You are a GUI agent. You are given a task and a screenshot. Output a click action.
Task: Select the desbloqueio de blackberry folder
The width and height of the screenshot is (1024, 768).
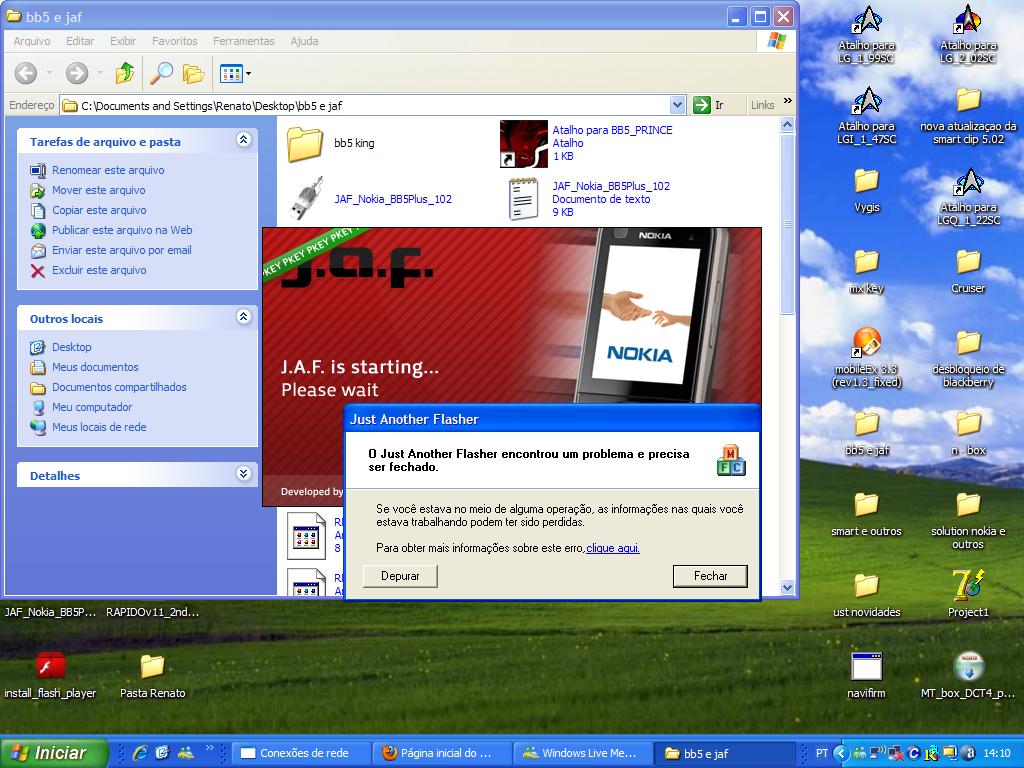(968, 358)
